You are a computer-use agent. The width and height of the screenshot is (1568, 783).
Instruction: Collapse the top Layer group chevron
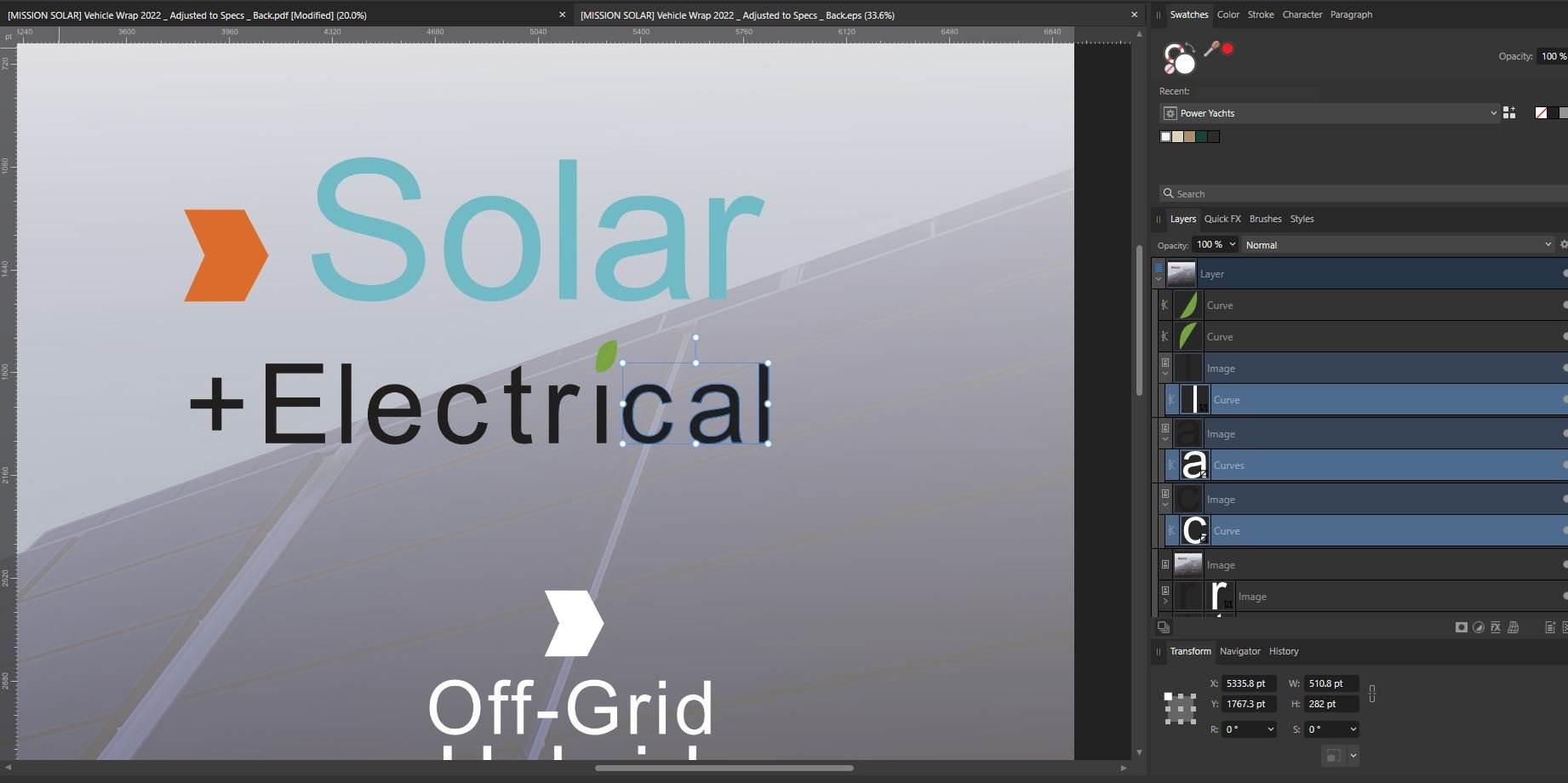[x=1158, y=279]
